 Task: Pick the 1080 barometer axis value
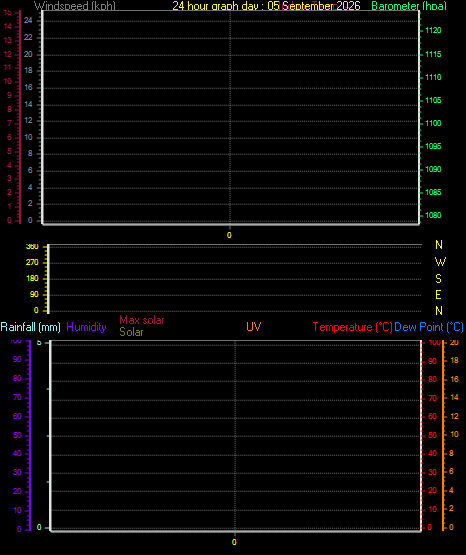click(x=433, y=215)
